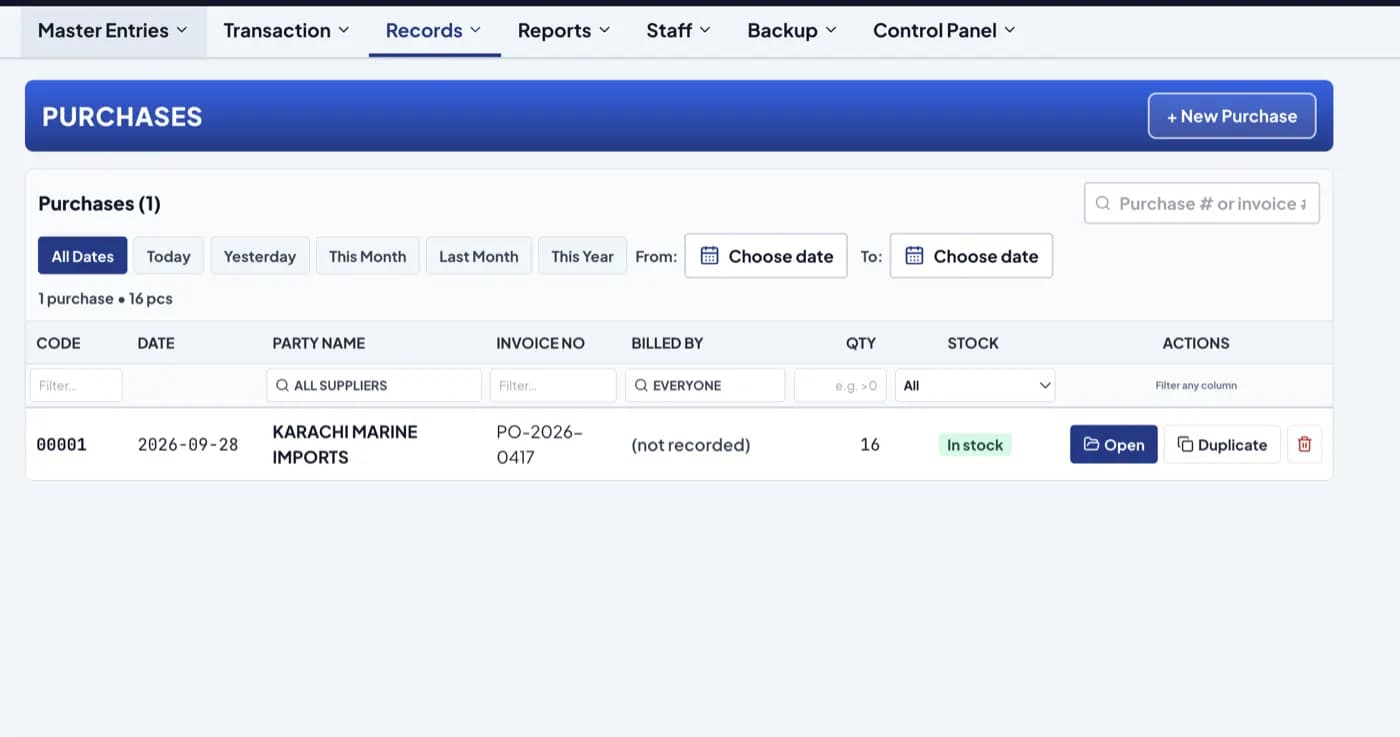Screen dimensions: 1400x737
Task: Open the Master Entries menu
Action: click(x=113, y=30)
